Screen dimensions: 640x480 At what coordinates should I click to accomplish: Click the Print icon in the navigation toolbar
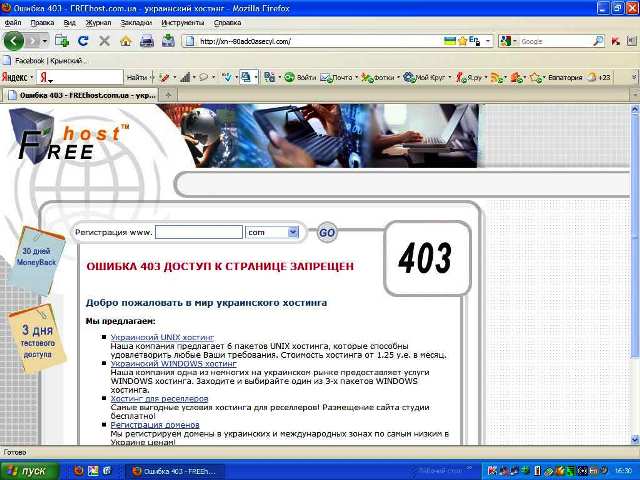click(147, 41)
